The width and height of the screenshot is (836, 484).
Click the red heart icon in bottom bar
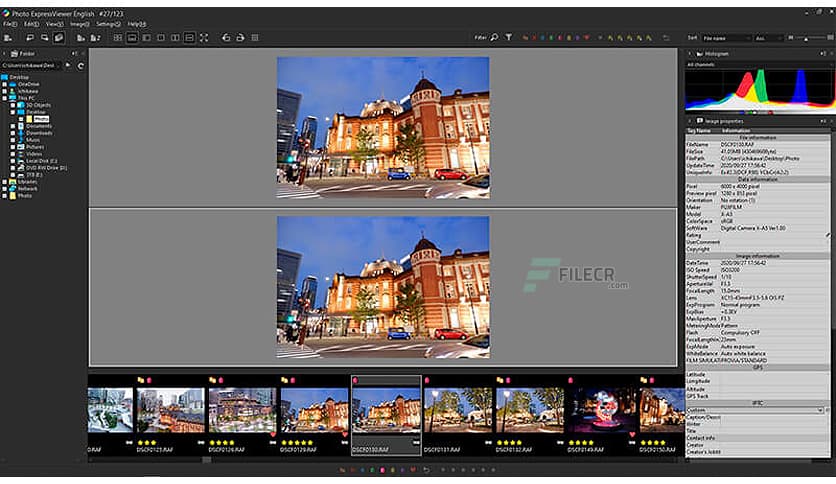pyautogui.click(x=413, y=470)
